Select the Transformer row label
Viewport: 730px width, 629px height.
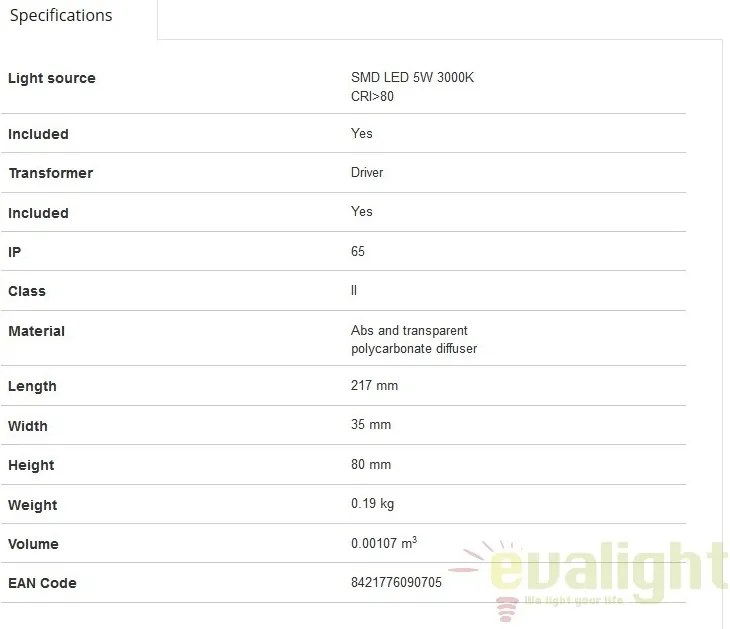tap(51, 173)
